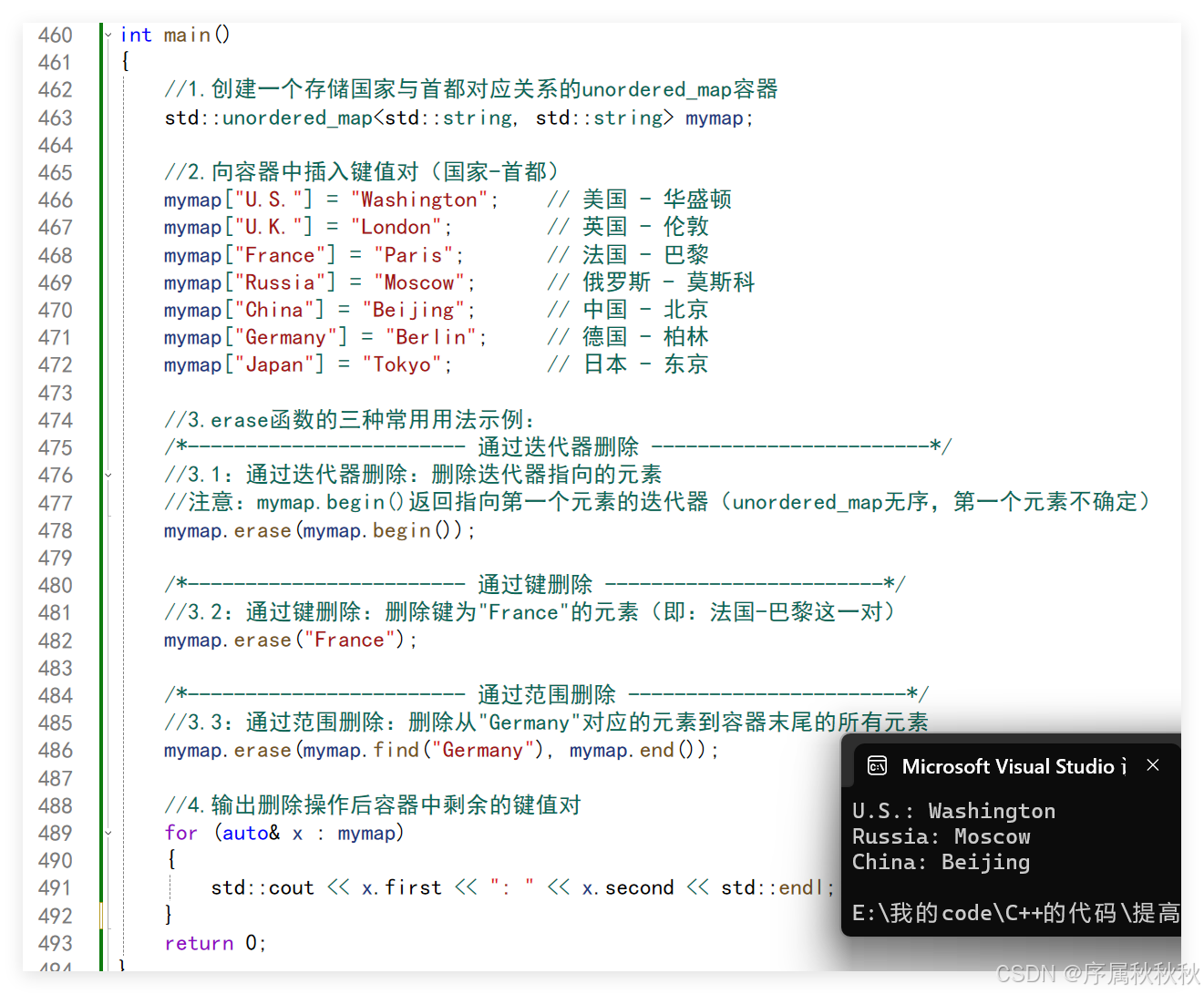Viewport: 1204px width, 994px height.
Task: Select the "Washington" string literal
Action: point(419,199)
